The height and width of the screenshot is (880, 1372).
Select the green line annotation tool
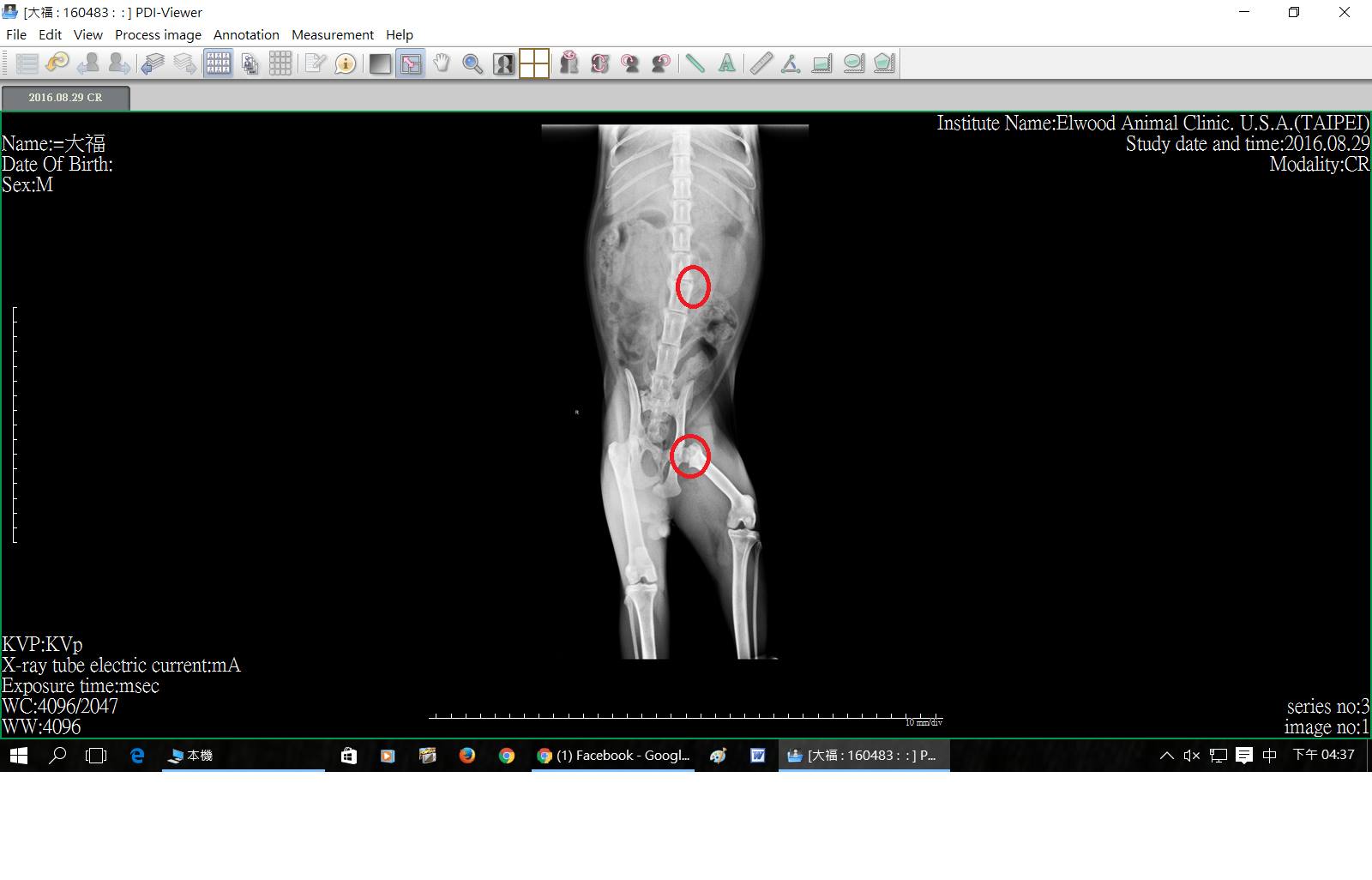click(x=695, y=63)
